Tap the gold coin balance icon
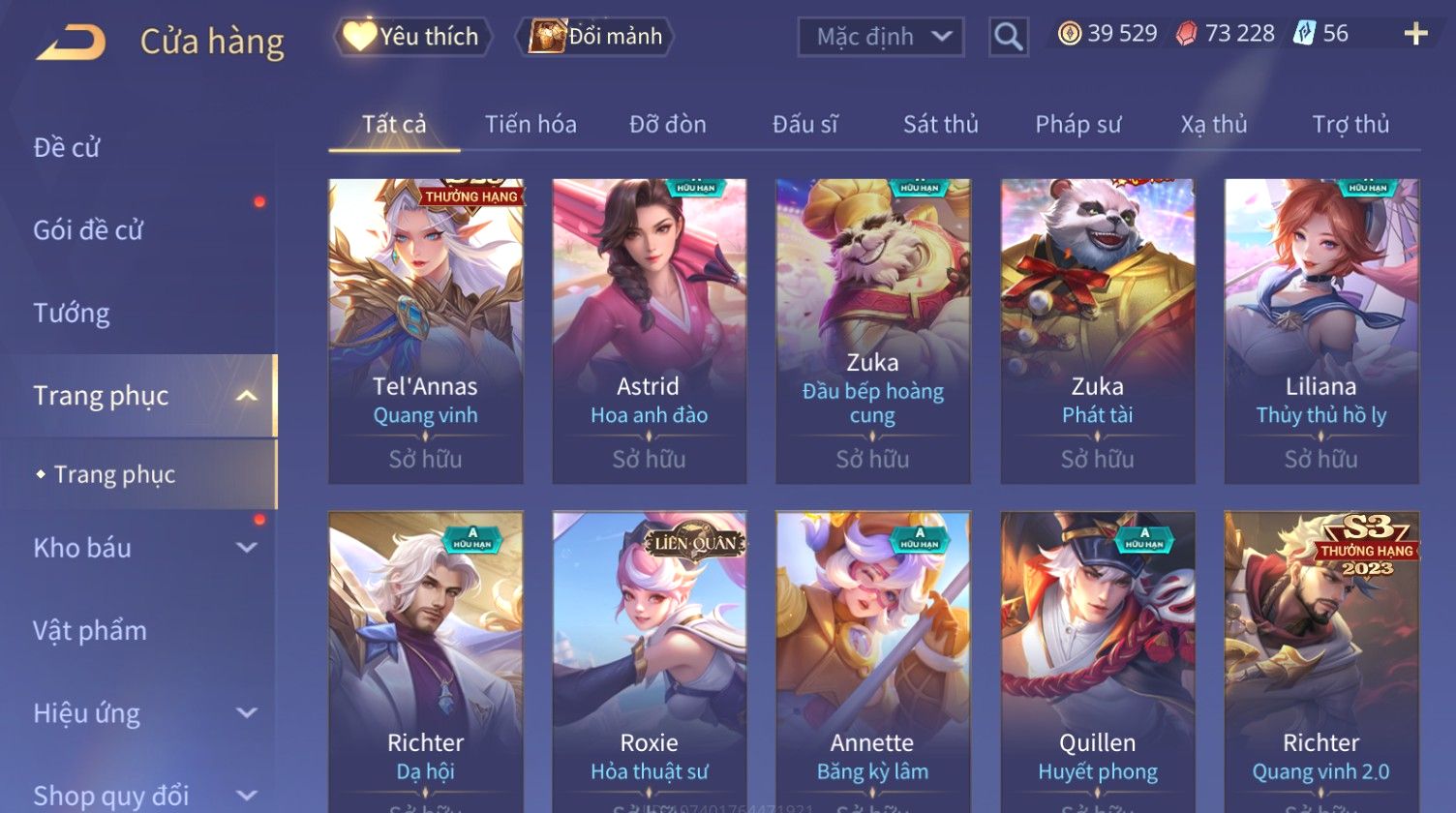Screen dimensions: 1456x813 1069,34
